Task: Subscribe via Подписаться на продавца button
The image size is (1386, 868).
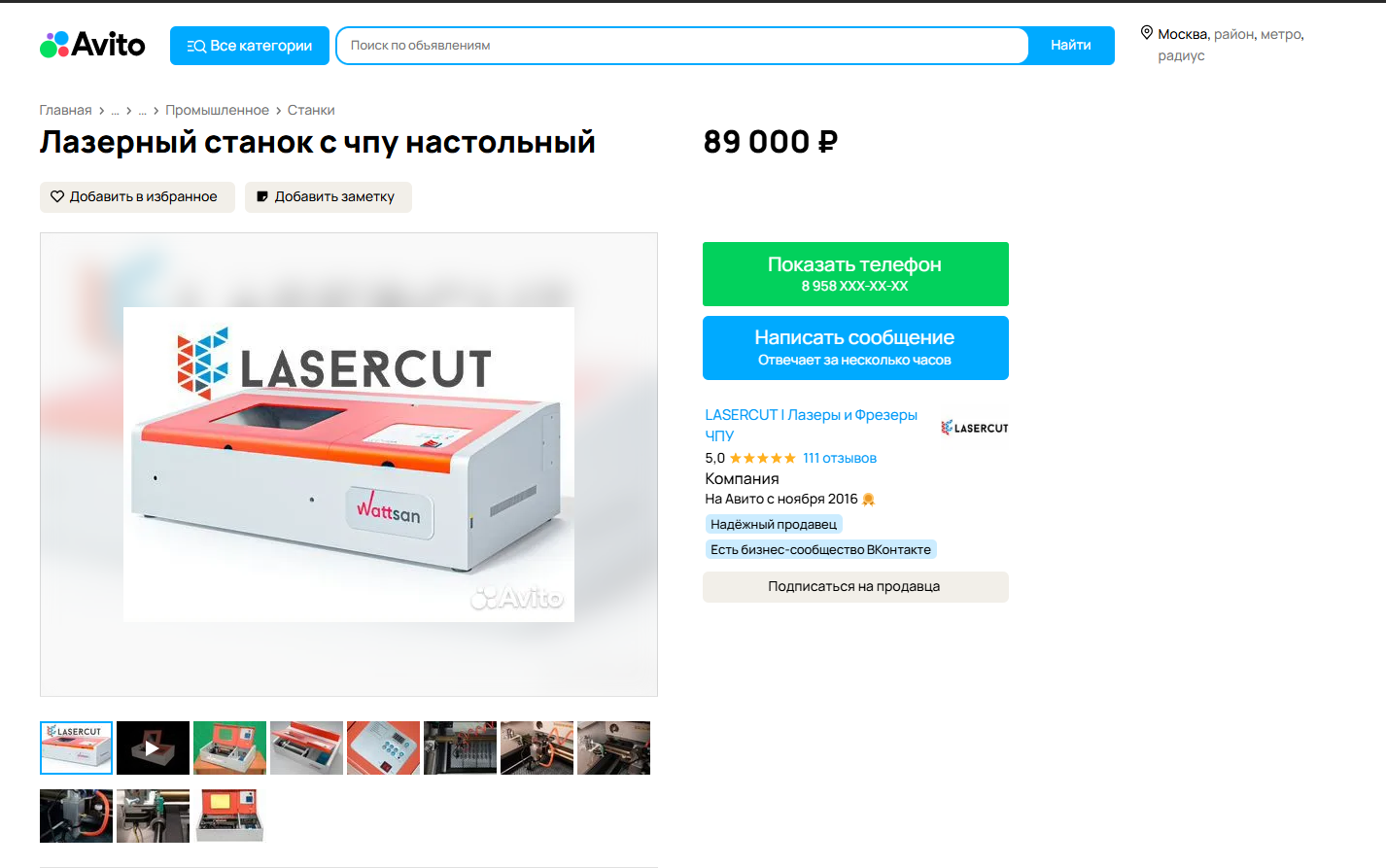Action: coord(855,587)
